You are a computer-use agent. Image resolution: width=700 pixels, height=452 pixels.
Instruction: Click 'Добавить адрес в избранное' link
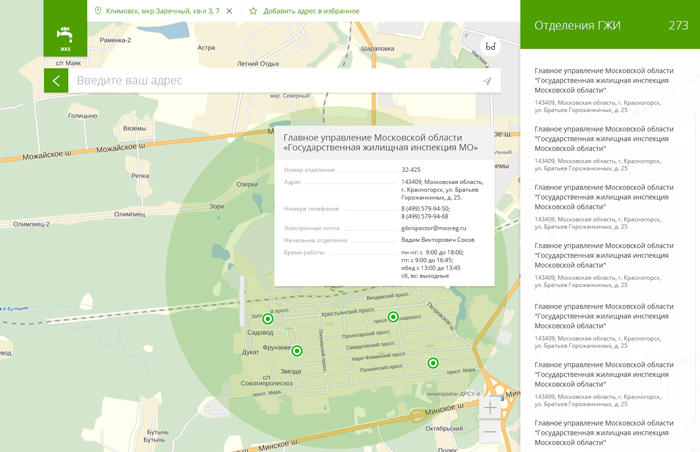pyautogui.click(x=311, y=11)
